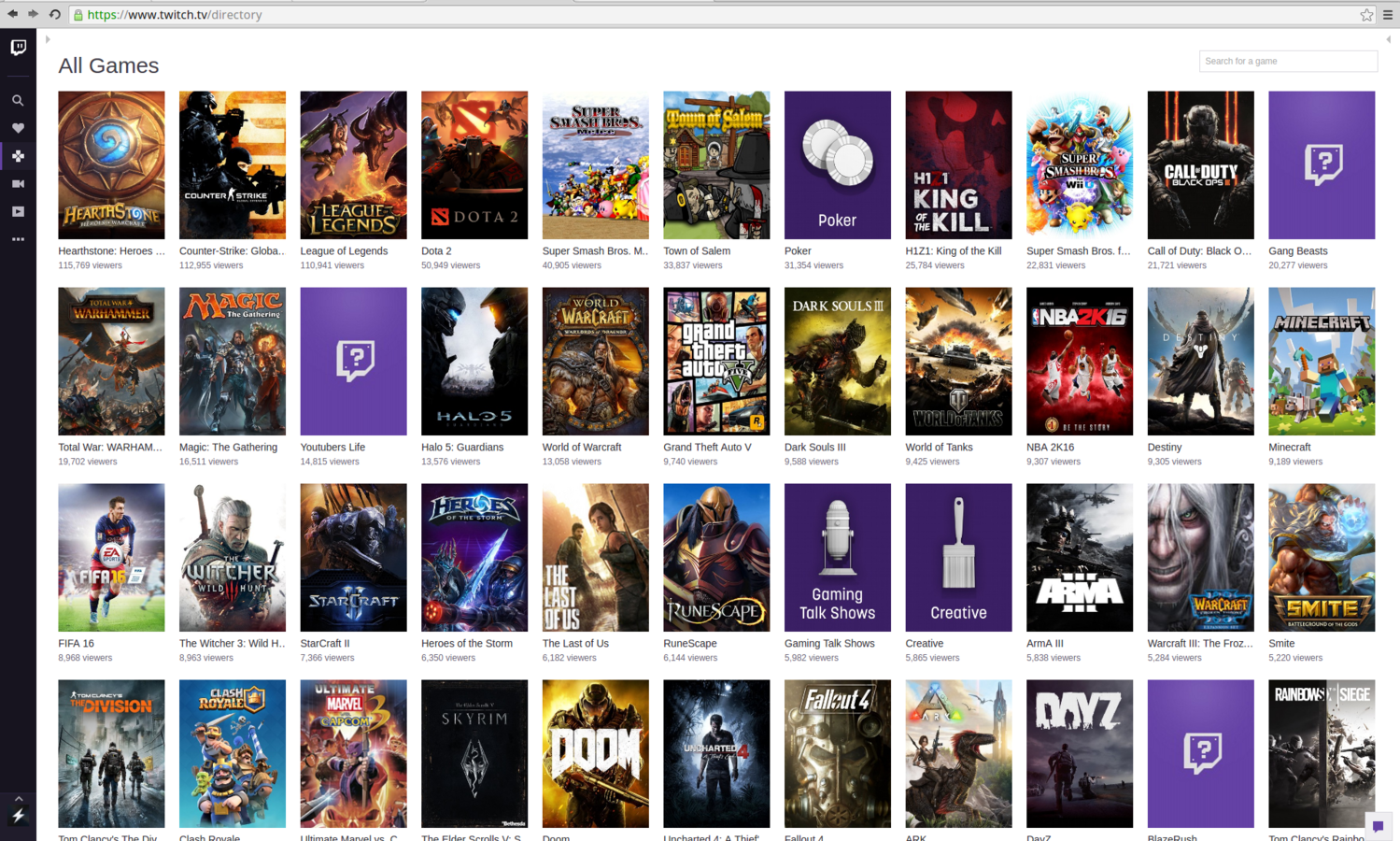Click StarCraft II title link
Image resolution: width=1400 pixels, height=841 pixels.
[325, 644]
